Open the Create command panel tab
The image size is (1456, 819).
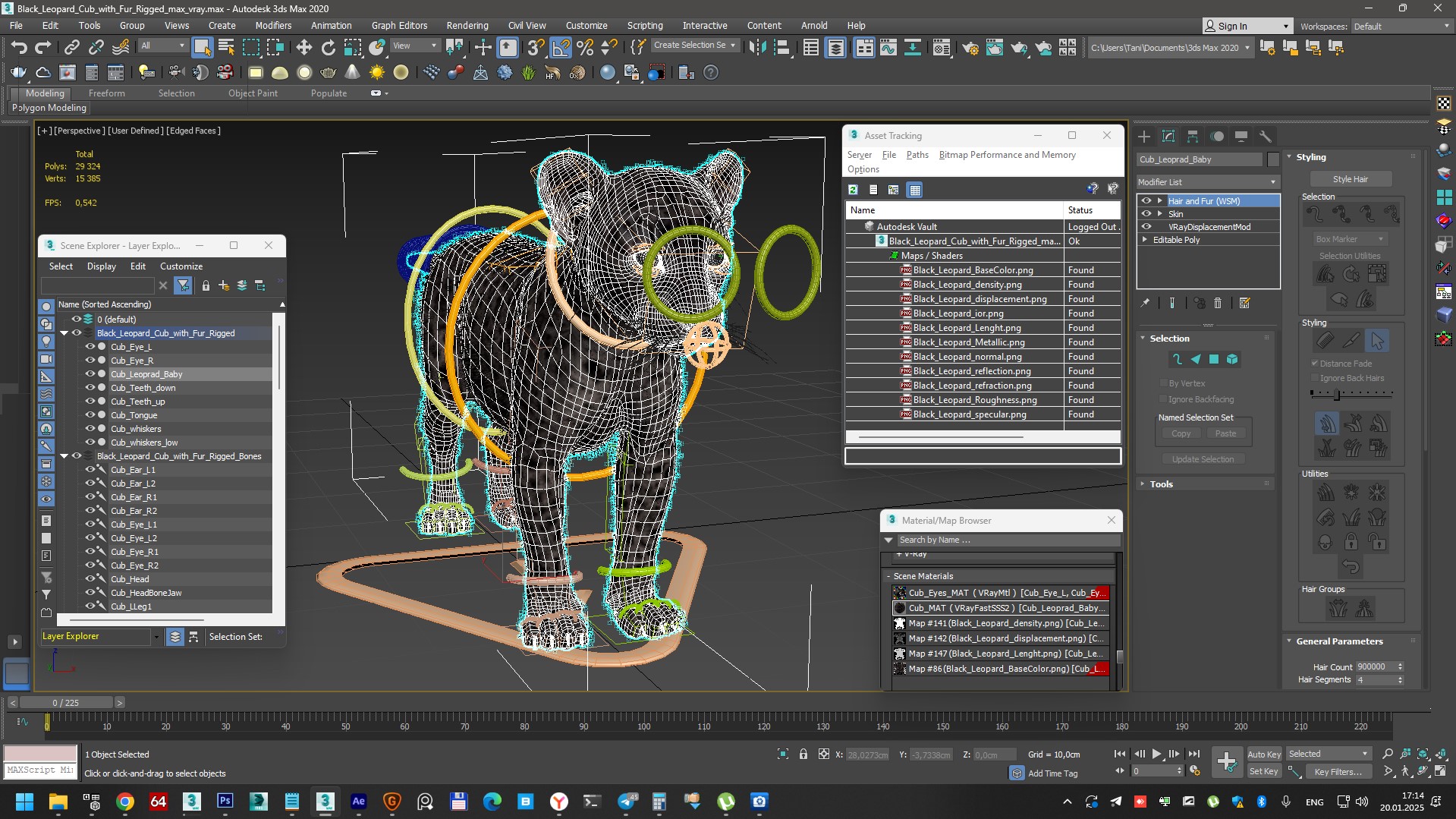[1144, 137]
